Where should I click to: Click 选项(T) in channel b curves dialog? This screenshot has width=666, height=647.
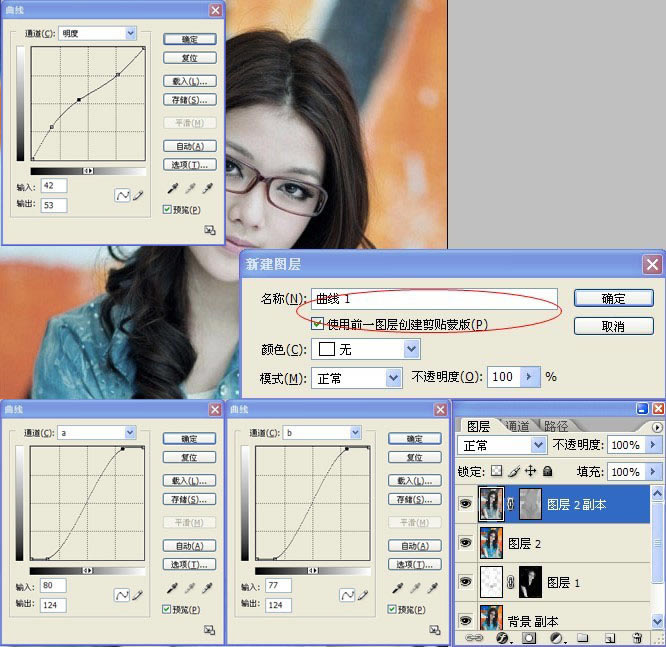tap(415, 564)
